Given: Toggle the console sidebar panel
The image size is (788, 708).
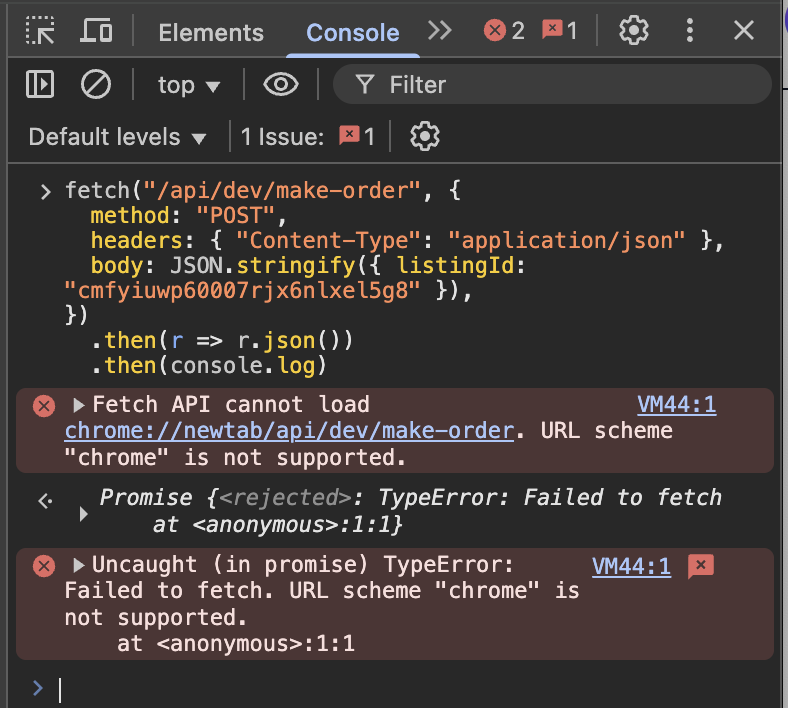Looking at the screenshot, I should [x=40, y=85].
